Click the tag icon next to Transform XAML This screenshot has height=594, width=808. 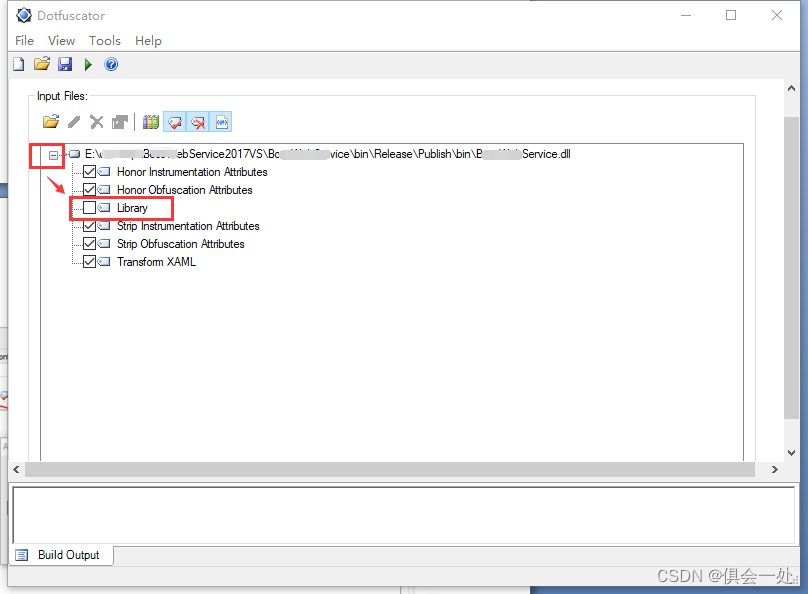point(105,262)
